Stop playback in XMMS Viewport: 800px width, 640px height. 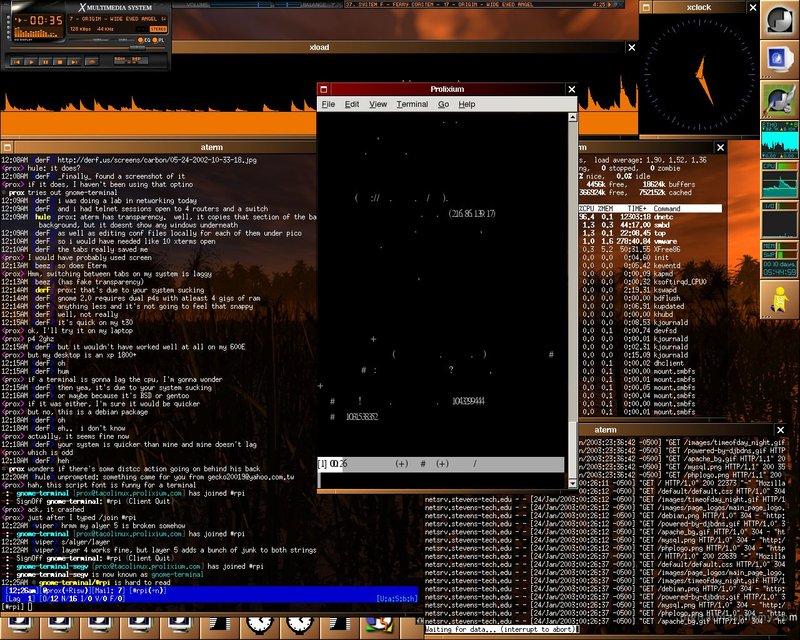pos(60,61)
